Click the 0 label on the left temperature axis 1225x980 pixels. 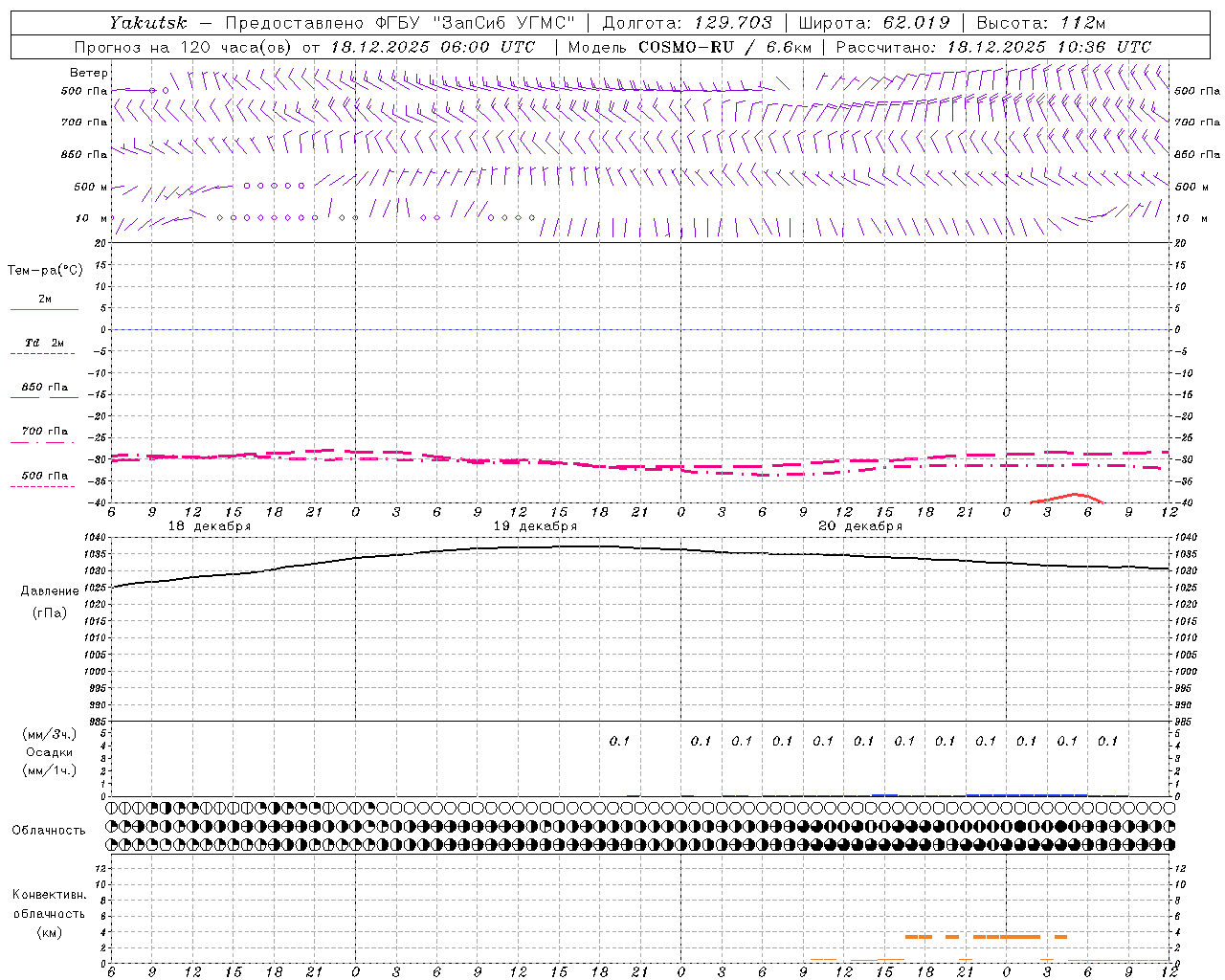point(105,330)
